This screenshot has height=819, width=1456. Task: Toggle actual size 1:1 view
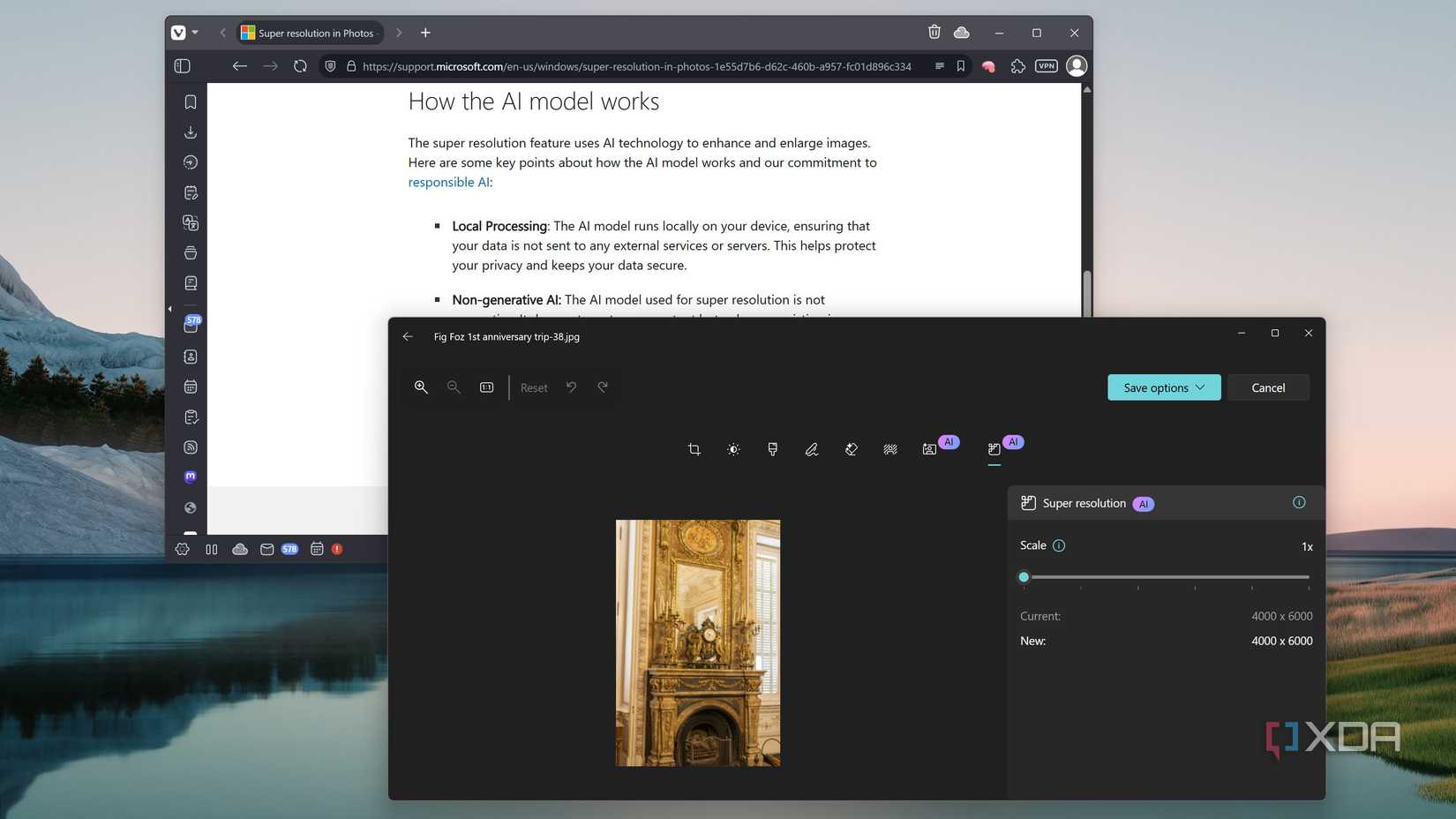(486, 387)
